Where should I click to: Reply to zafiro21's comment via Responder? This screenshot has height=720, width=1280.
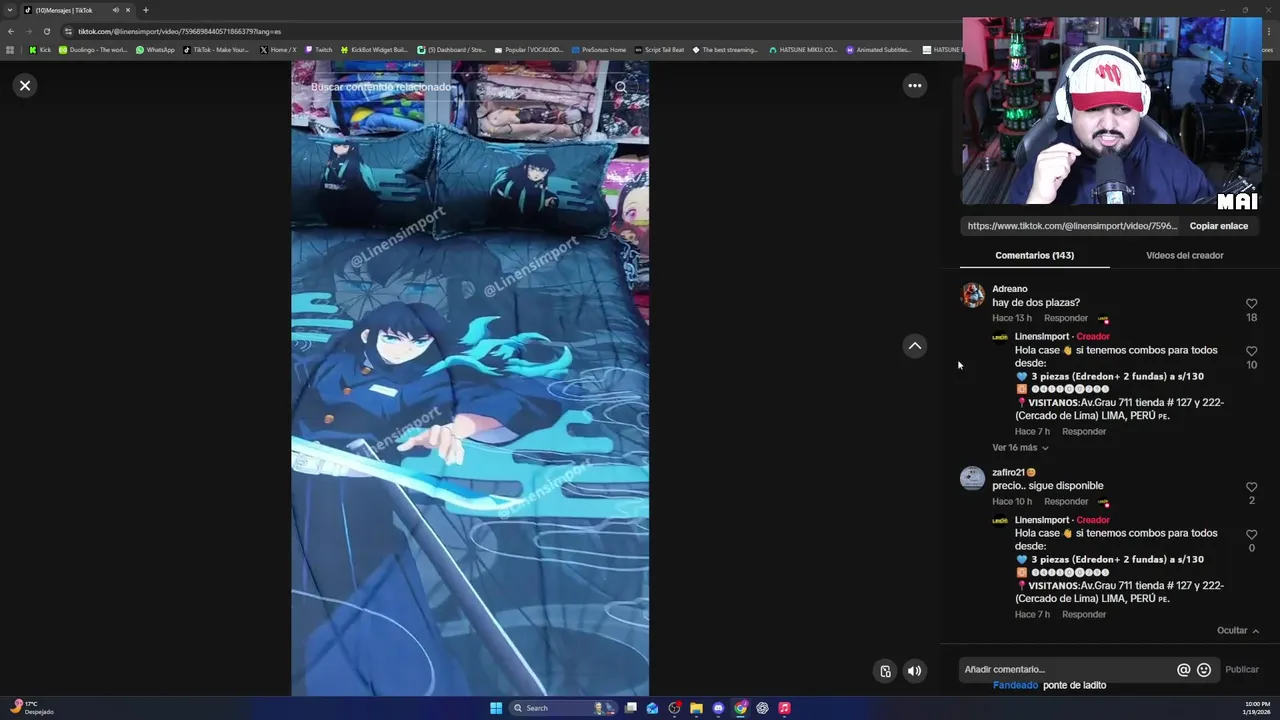click(1066, 501)
